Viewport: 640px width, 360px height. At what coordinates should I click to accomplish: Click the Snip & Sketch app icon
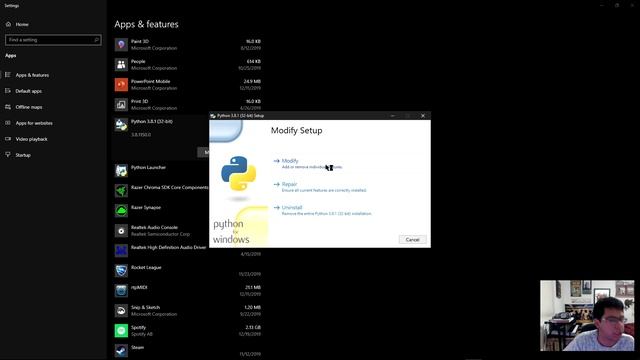pos(121,311)
